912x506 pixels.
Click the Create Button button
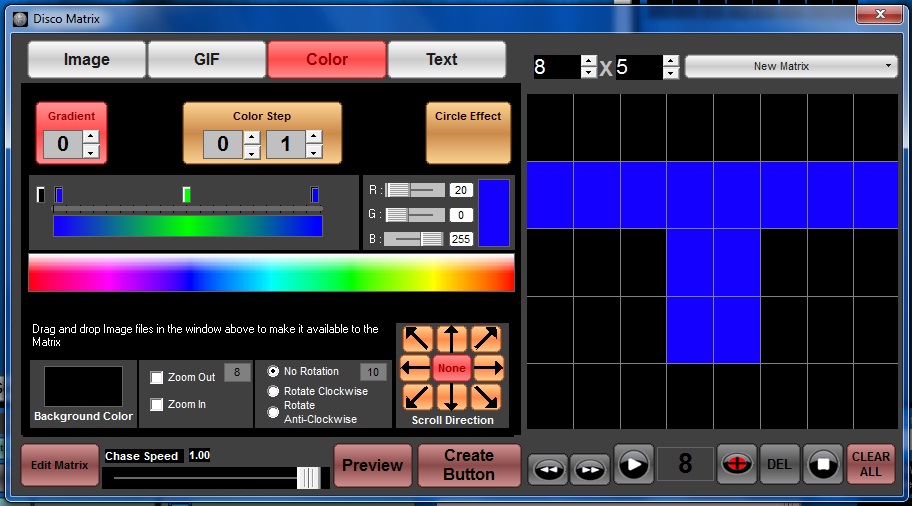click(x=469, y=465)
